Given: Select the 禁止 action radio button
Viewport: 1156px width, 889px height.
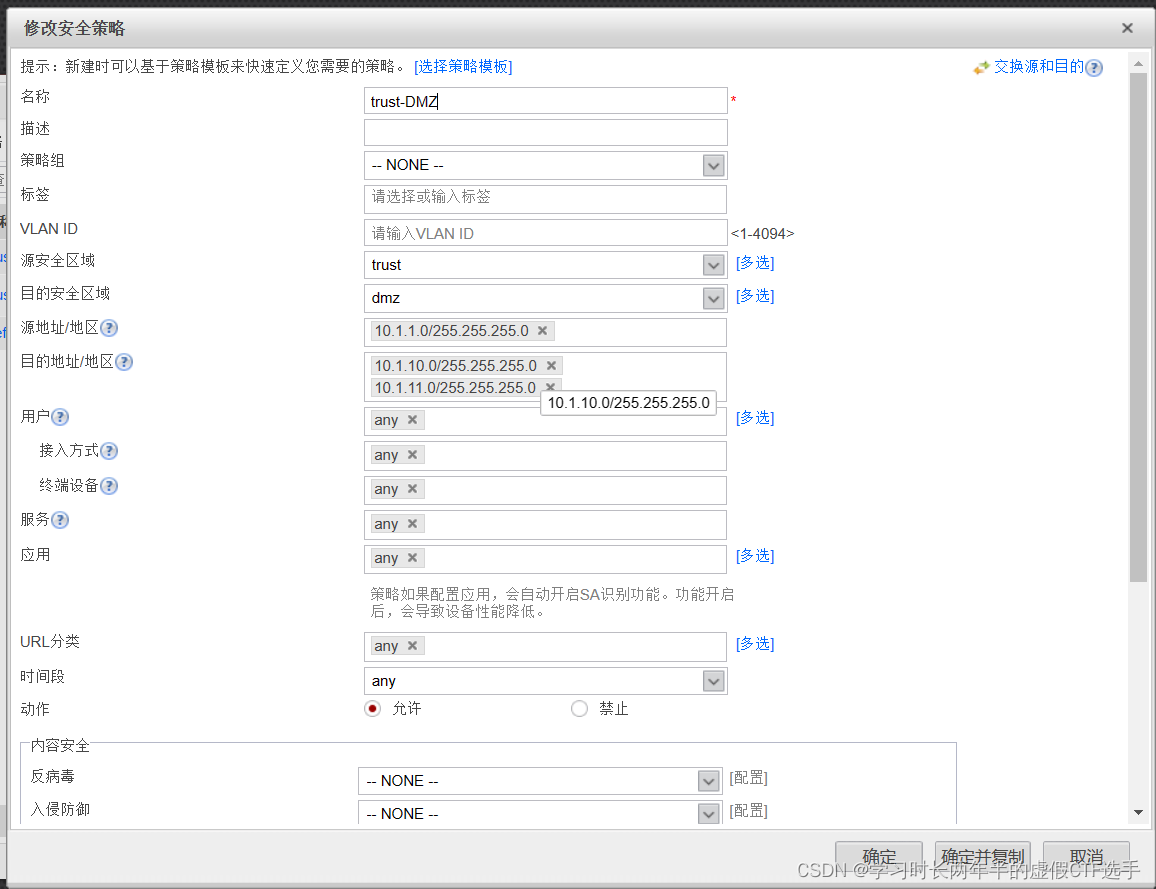Looking at the screenshot, I should coord(579,708).
